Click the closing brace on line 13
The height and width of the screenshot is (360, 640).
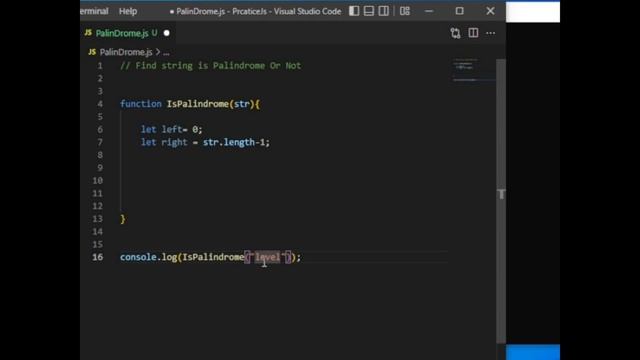pos(123,219)
